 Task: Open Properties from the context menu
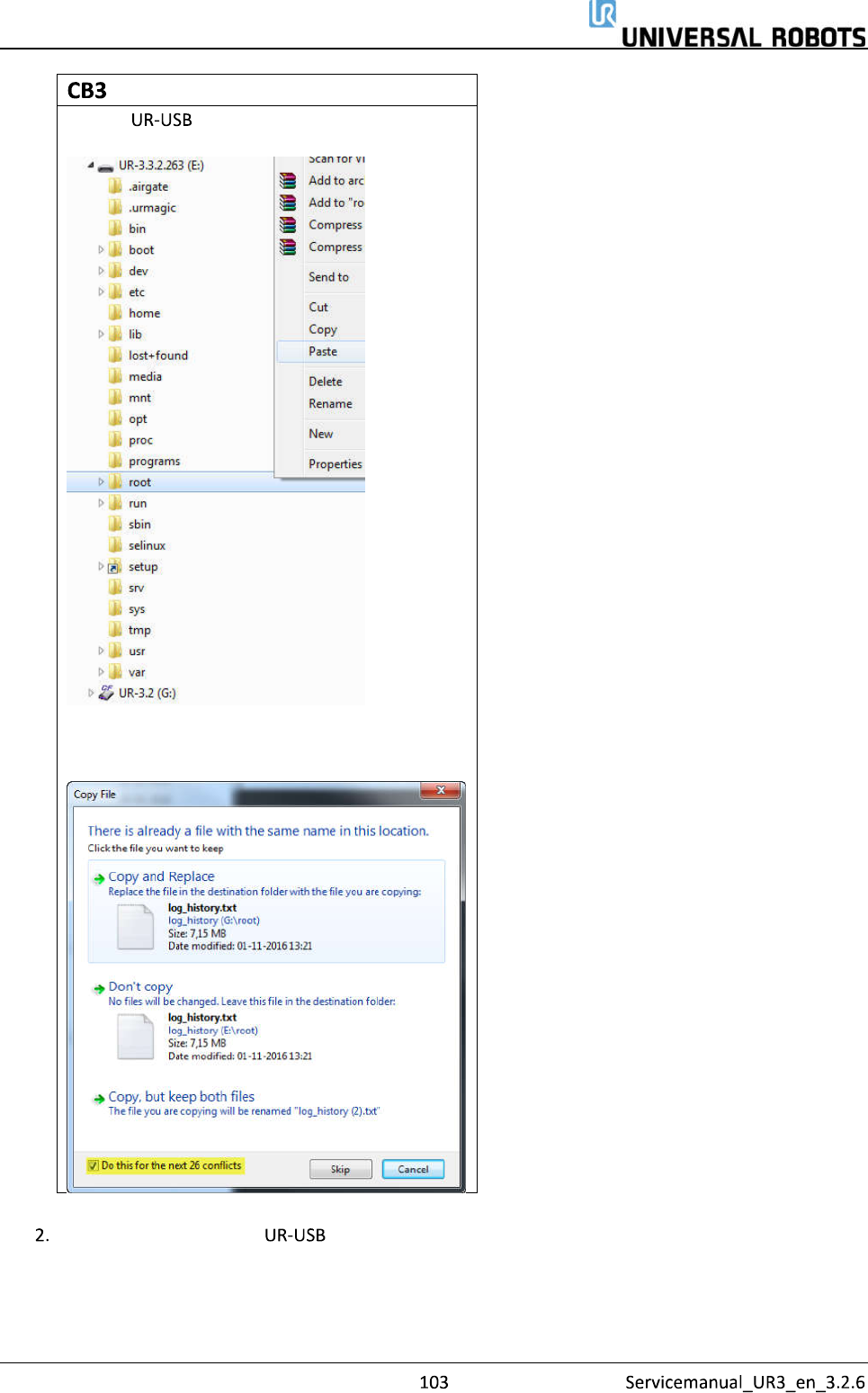point(321,464)
